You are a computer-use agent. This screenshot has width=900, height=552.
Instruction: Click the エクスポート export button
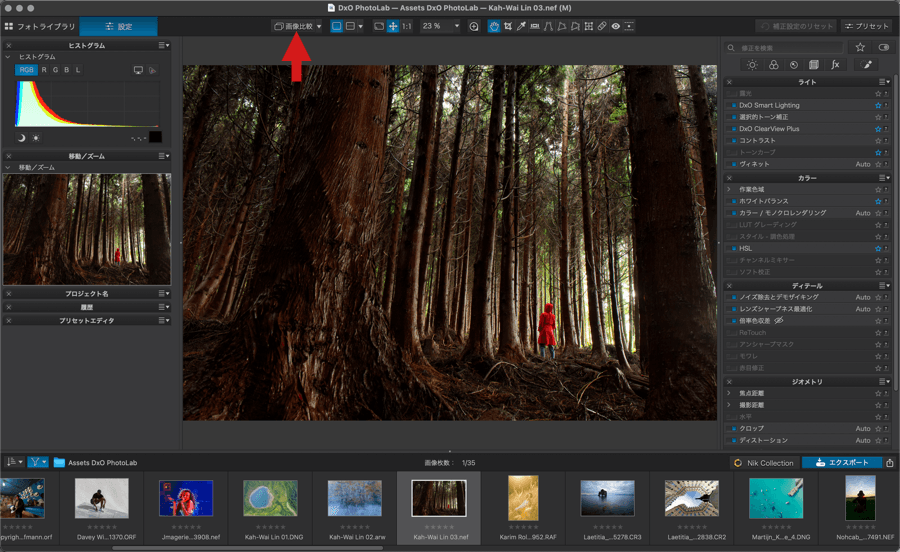[843, 462]
